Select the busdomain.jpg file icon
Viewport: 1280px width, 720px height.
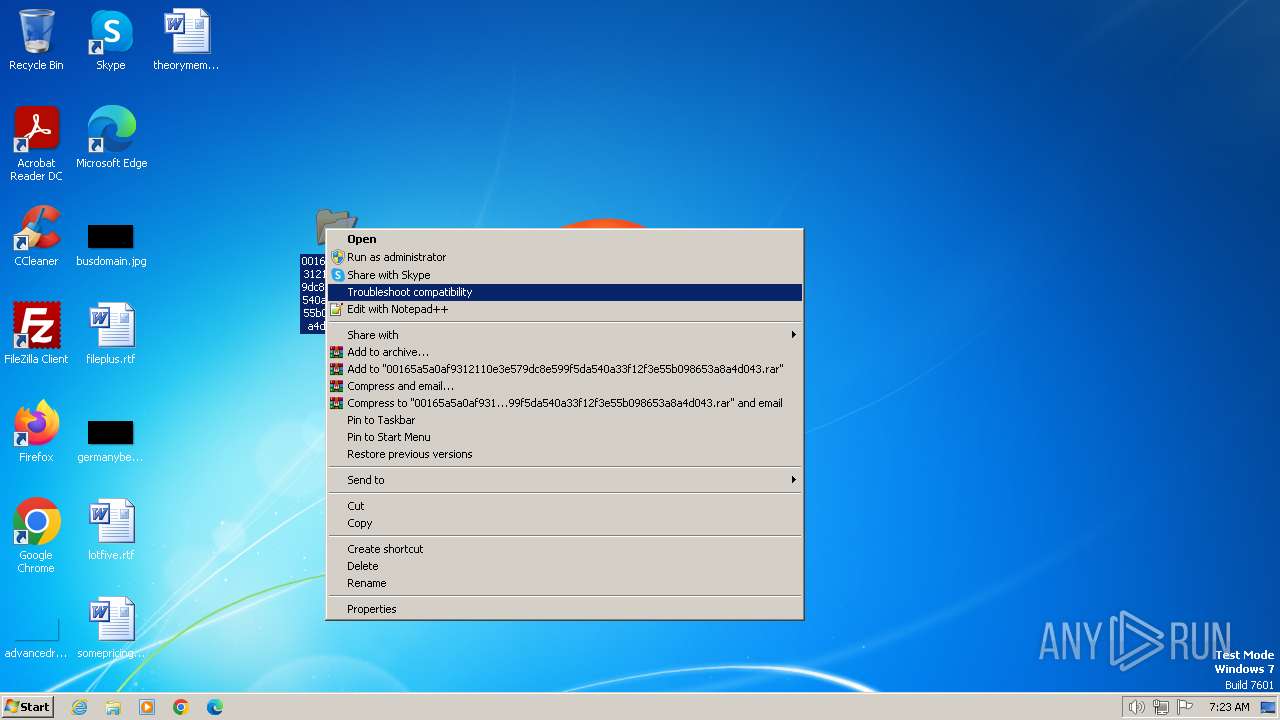click(x=111, y=245)
